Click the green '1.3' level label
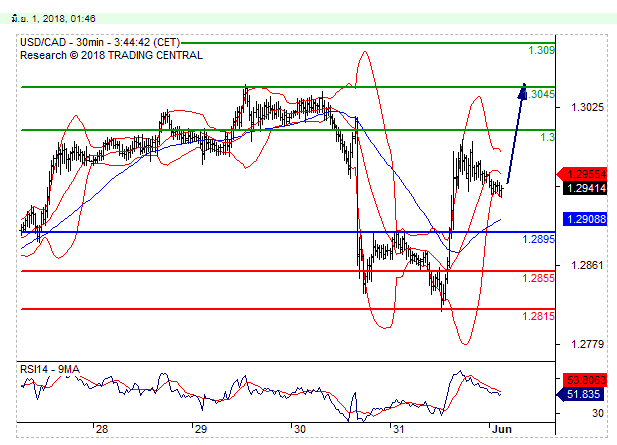Screen dimensions: 617x445 point(547,137)
